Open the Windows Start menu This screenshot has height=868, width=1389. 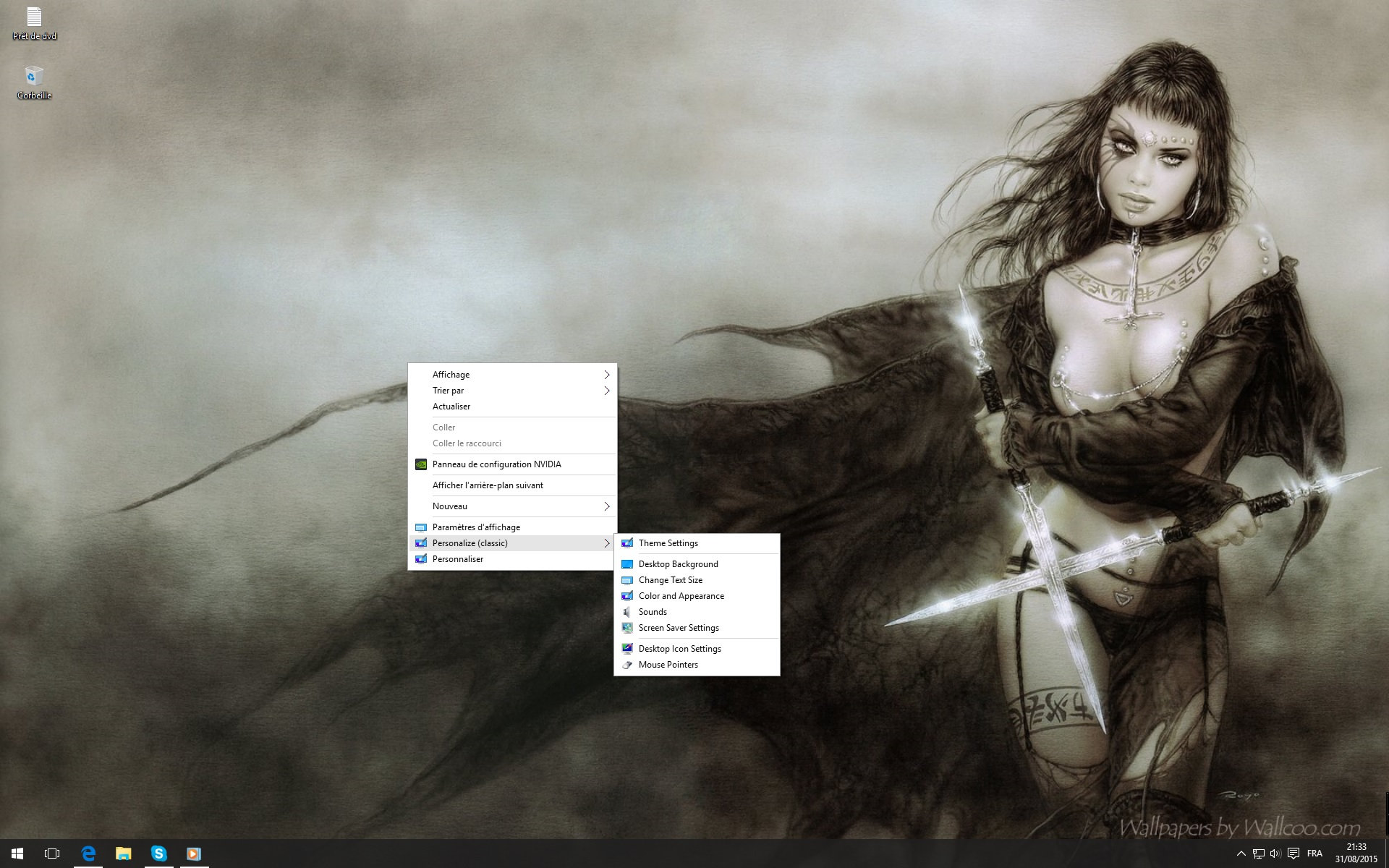(x=17, y=854)
